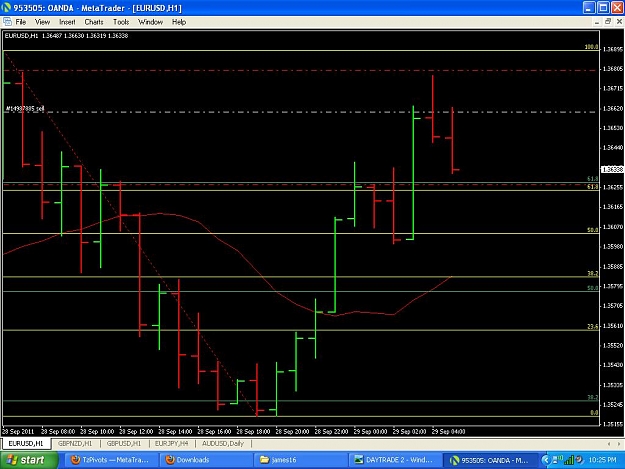Click the 100.0 Fibonacci level label
The height and width of the screenshot is (469, 625).
pos(592,47)
